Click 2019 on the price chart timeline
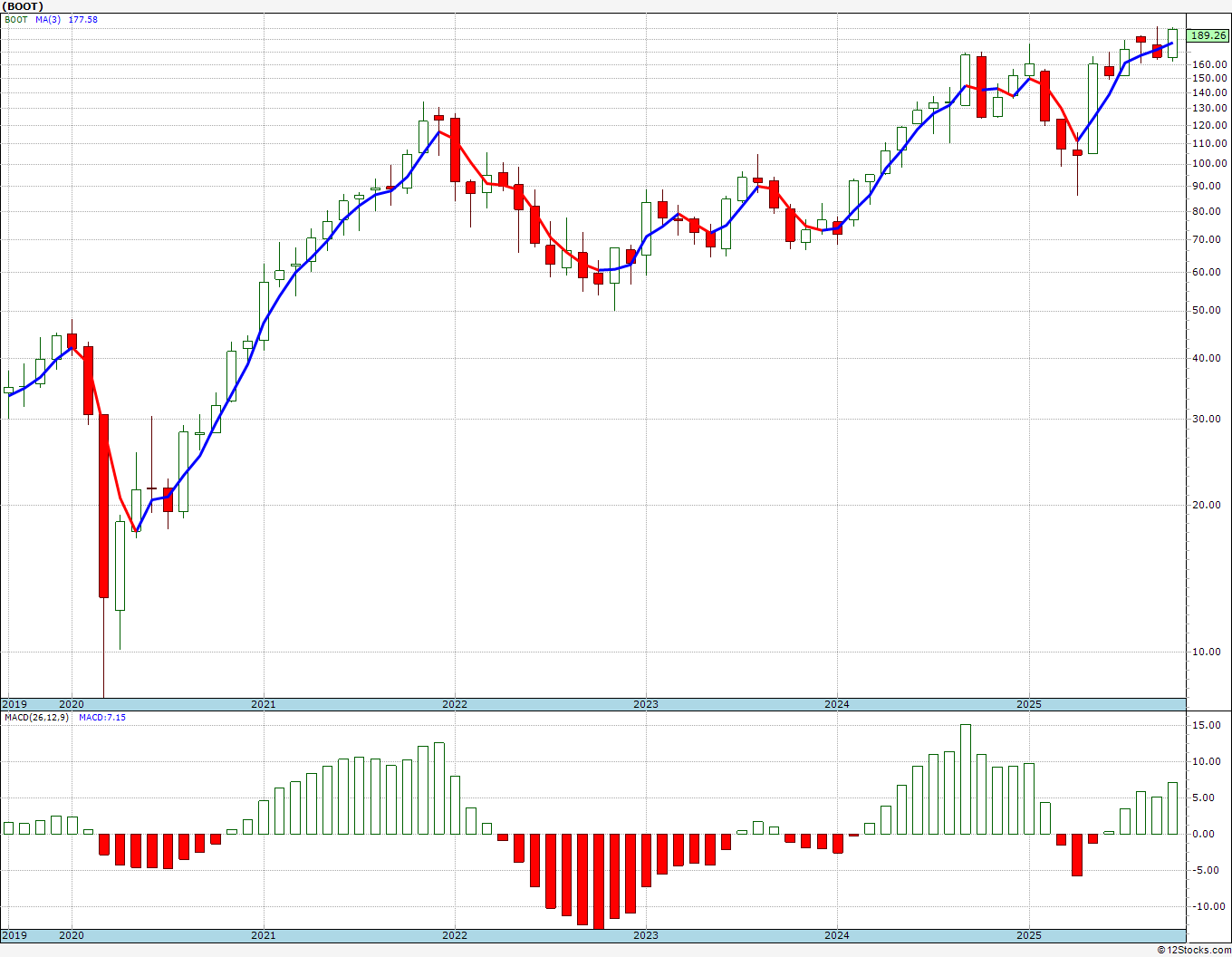Screen dimensions: 1232x957 (x=14, y=704)
